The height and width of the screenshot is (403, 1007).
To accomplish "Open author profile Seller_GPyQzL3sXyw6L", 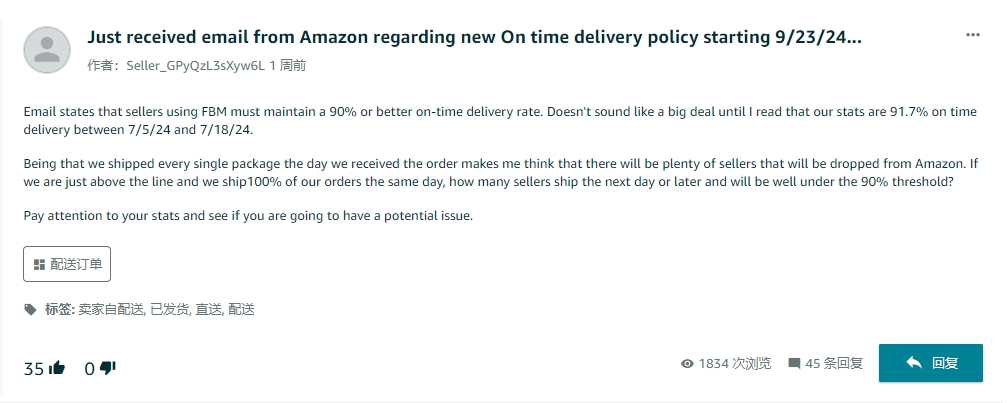I will (194, 66).
